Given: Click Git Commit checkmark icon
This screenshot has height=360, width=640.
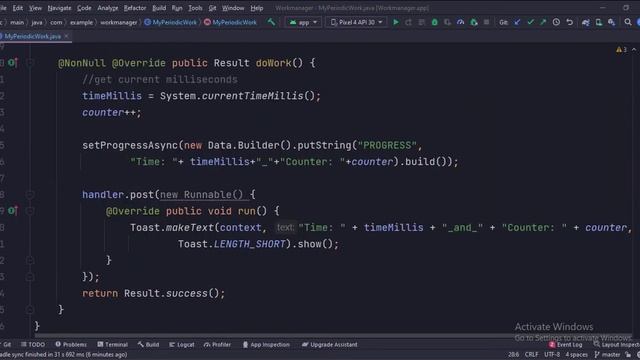Looking at the screenshot, I should pos(530,22).
